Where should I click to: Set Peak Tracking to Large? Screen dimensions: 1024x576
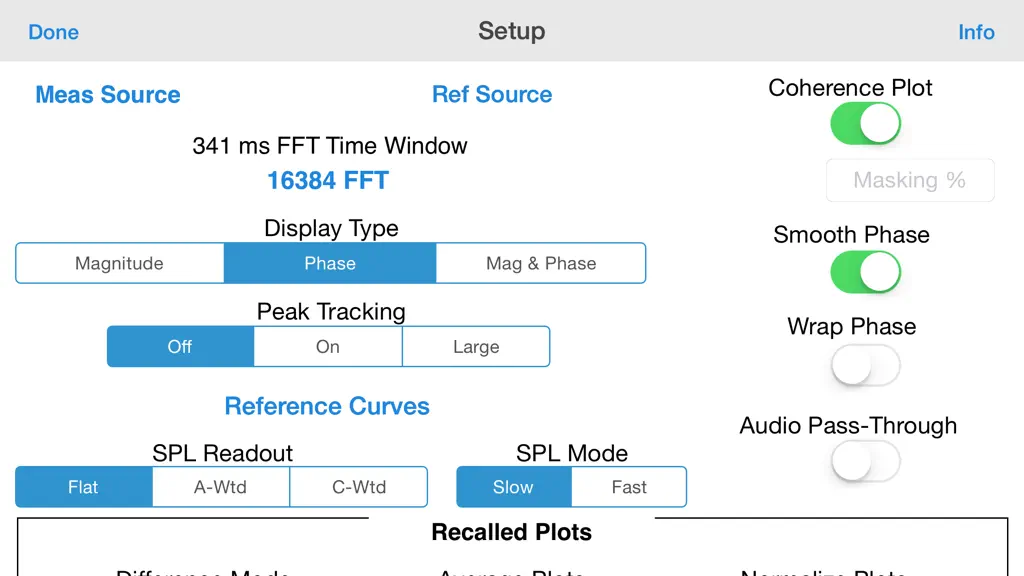476,347
